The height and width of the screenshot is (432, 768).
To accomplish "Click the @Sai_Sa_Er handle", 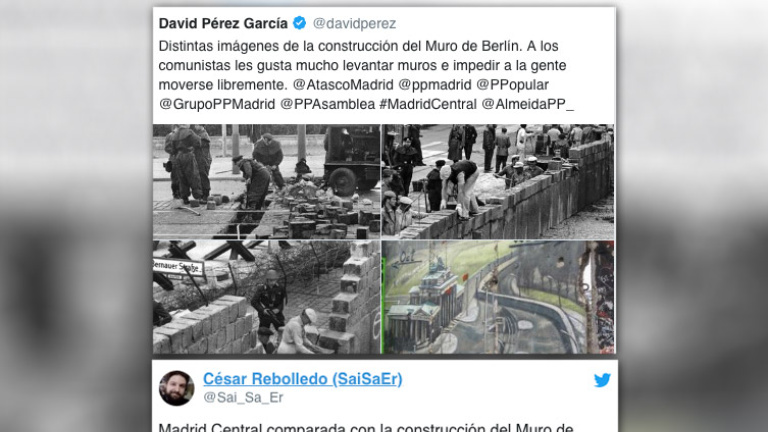I will (x=243, y=397).
